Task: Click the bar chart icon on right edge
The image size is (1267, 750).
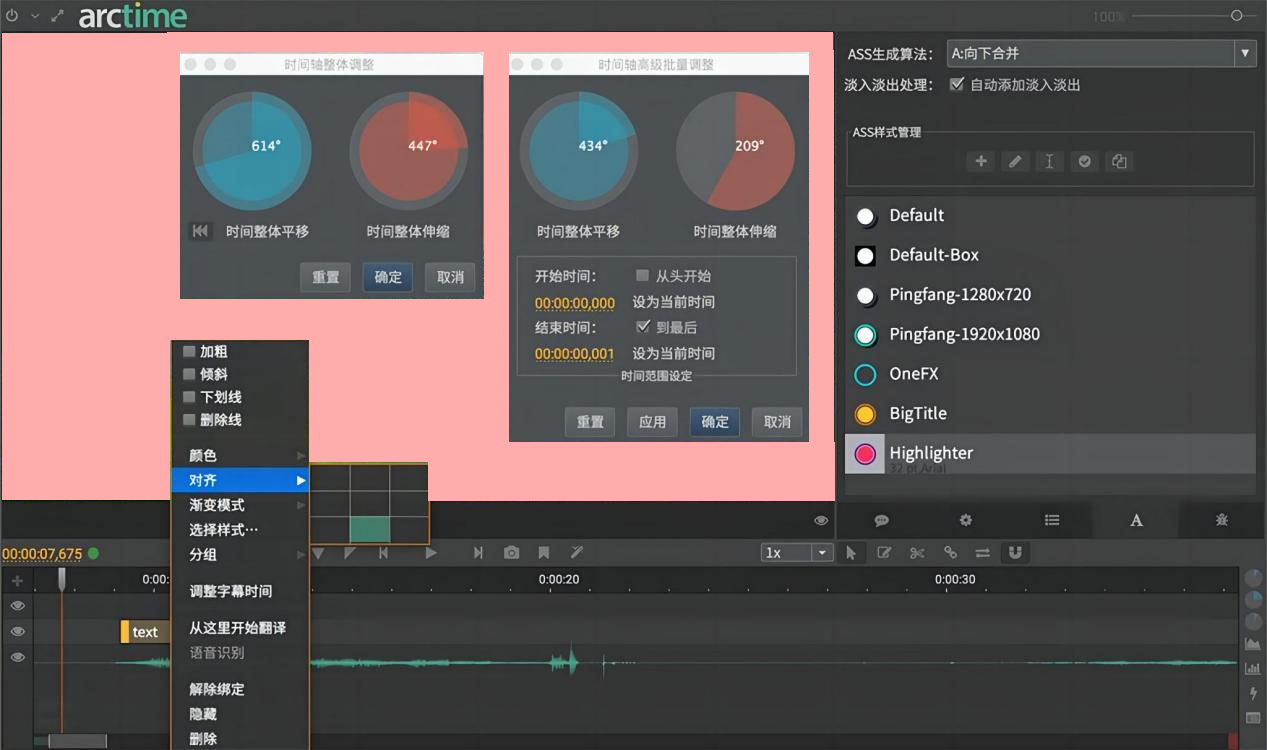Action: point(1253,668)
